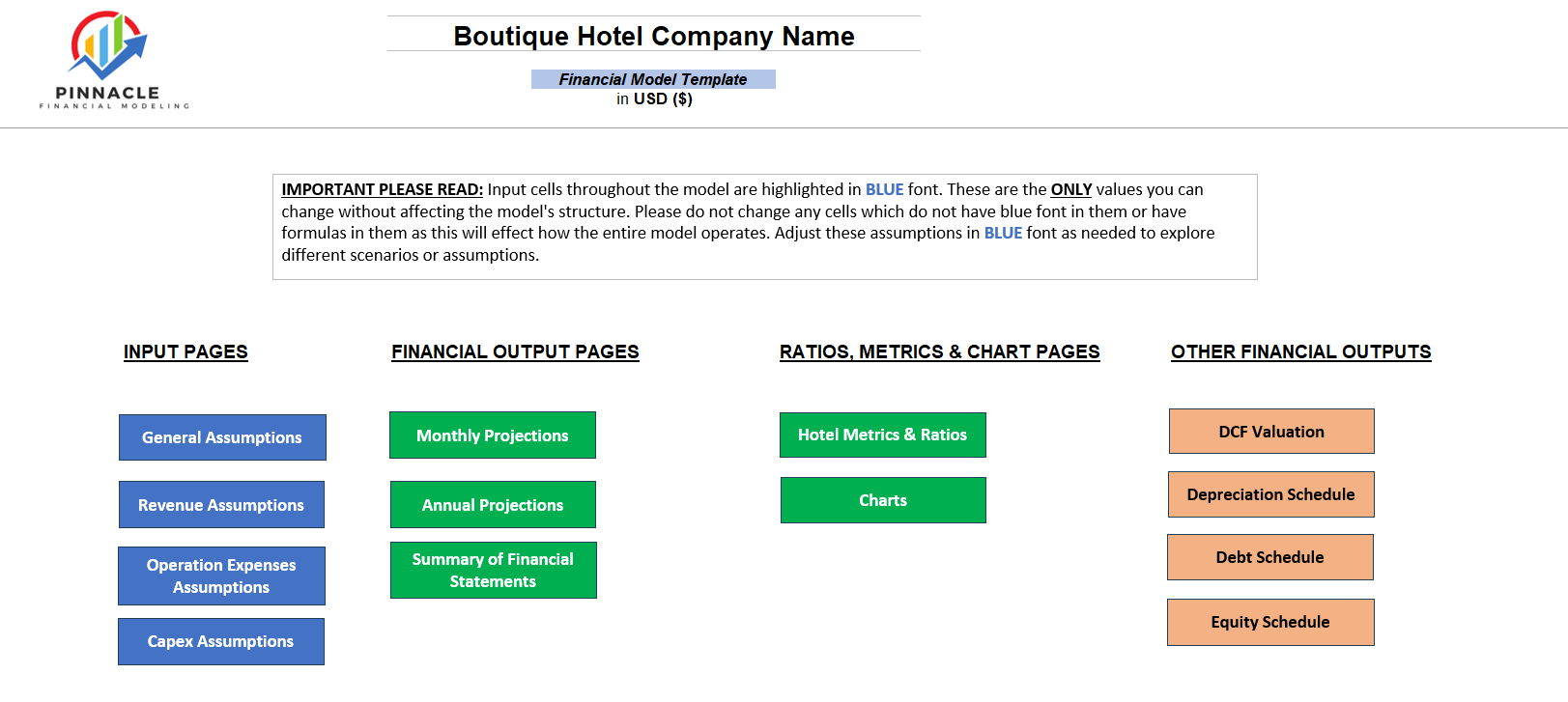Click the Financial Model Template label cell
Screen dimensions: 1568x702
[653, 79]
